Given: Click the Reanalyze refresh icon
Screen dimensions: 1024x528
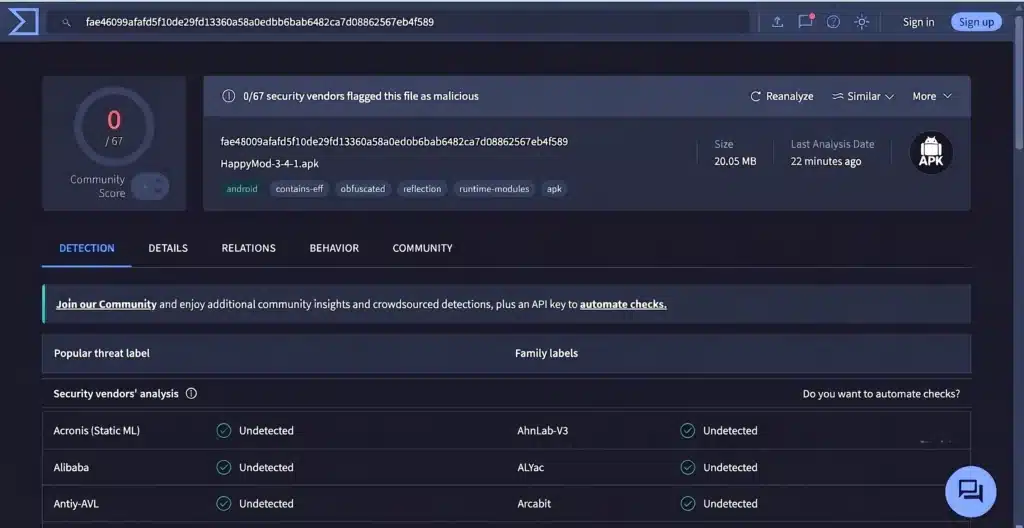Looking at the screenshot, I should point(756,96).
